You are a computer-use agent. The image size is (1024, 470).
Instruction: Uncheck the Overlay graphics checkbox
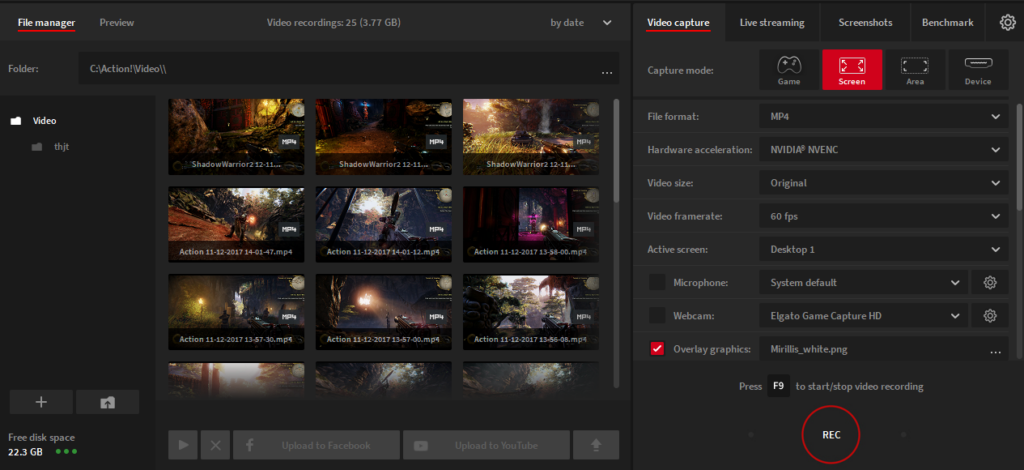point(657,349)
